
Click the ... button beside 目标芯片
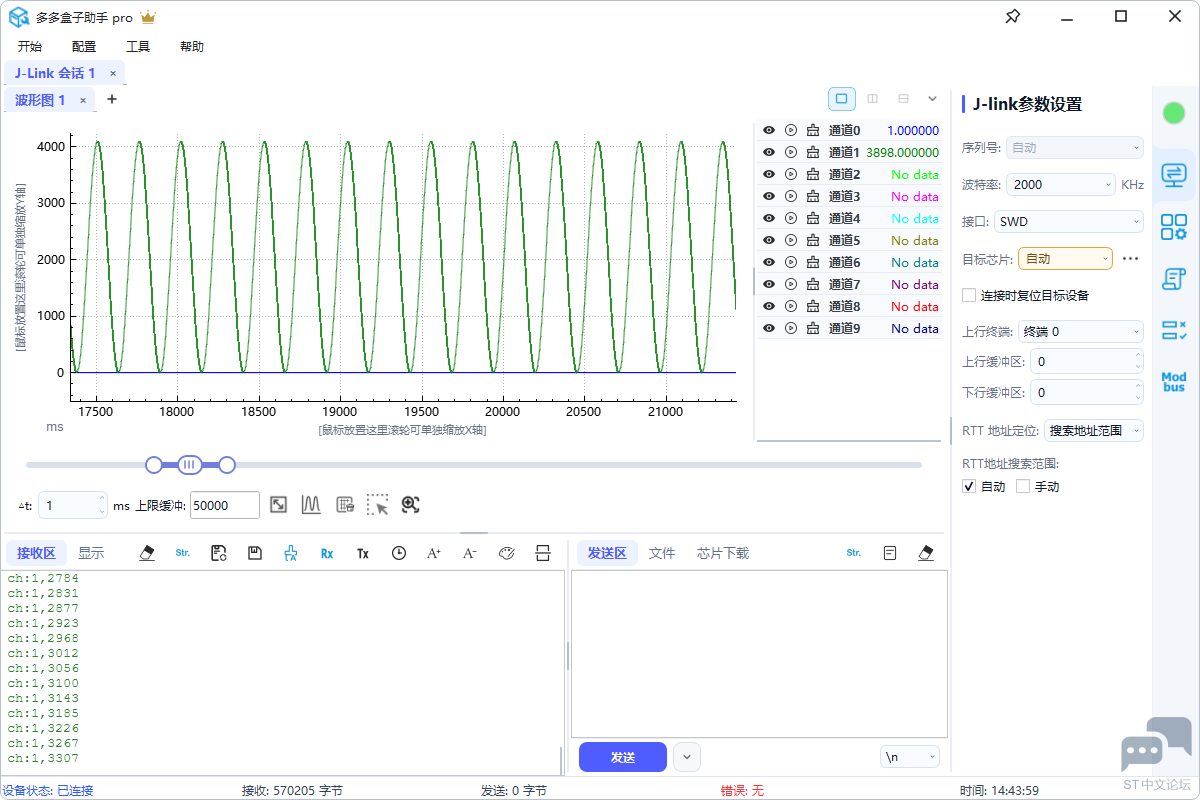point(1131,259)
